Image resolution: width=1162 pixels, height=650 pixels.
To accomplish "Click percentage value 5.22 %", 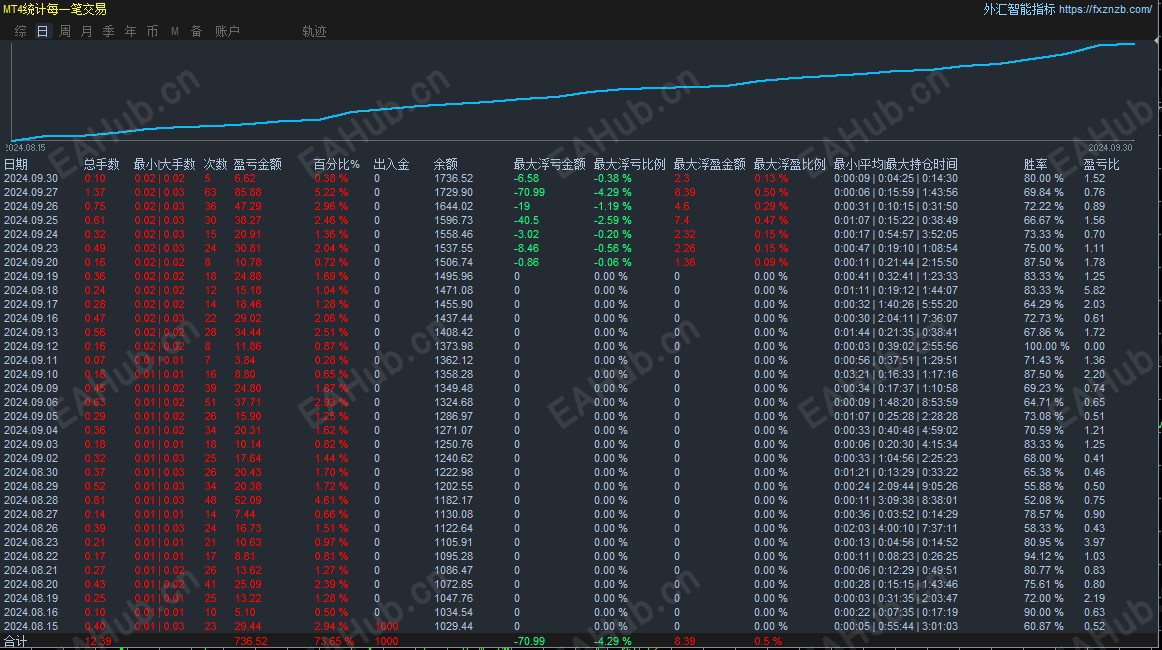I will tap(331, 193).
